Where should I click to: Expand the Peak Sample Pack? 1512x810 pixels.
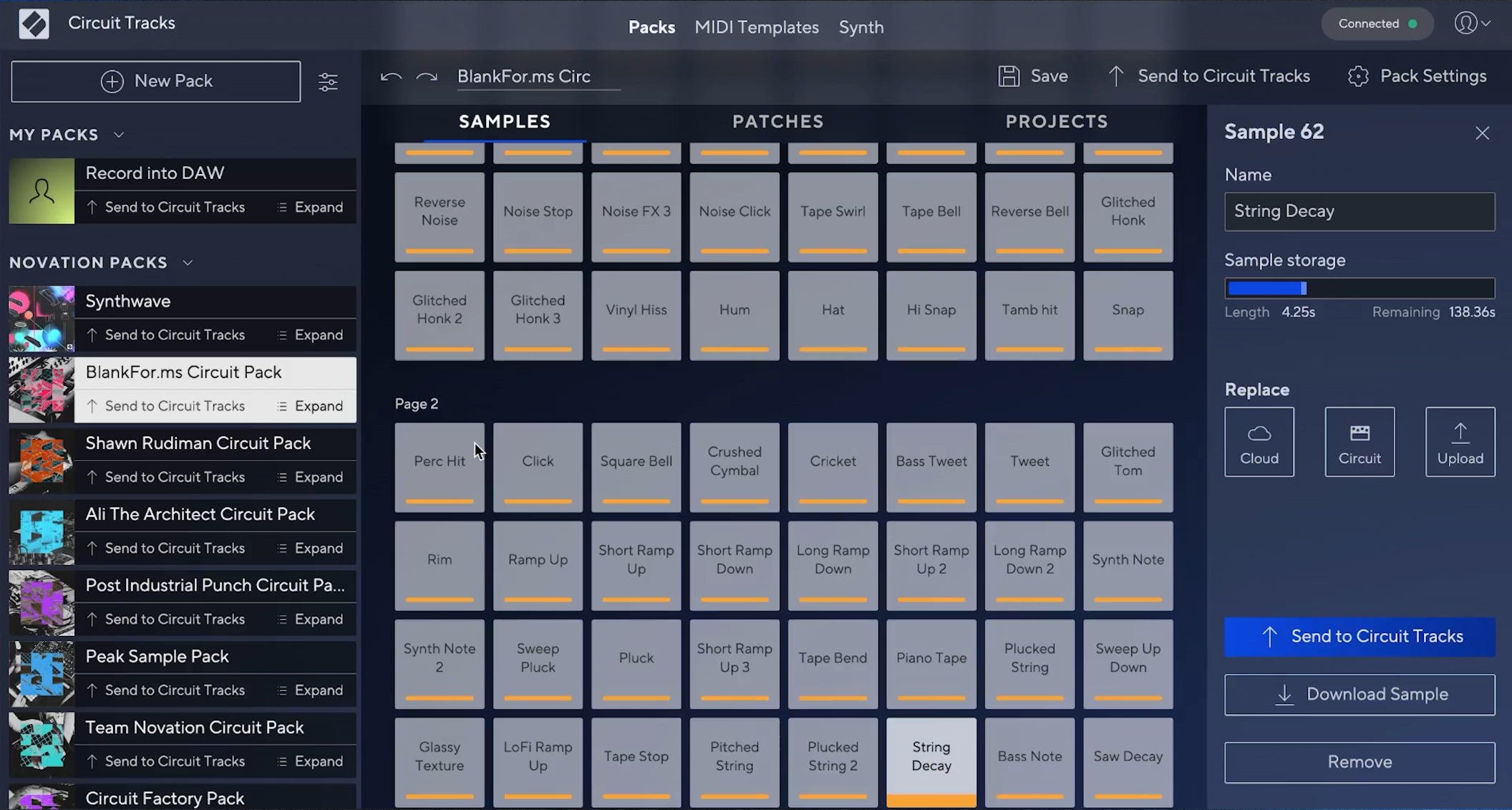pyautogui.click(x=311, y=690)
